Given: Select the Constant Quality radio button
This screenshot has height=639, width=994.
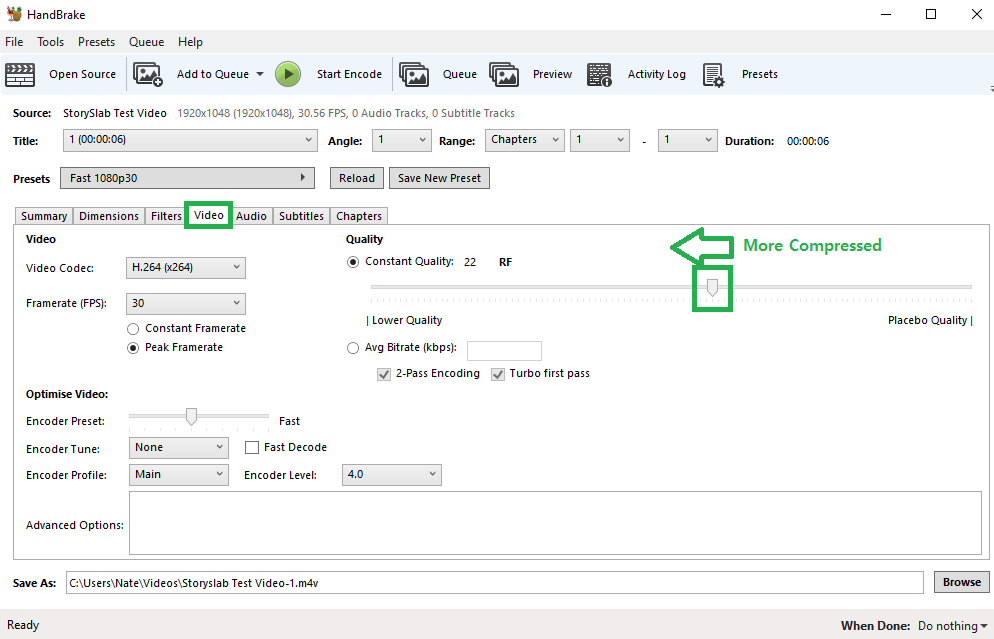Looking at the screenshot, I should [353, 262].
